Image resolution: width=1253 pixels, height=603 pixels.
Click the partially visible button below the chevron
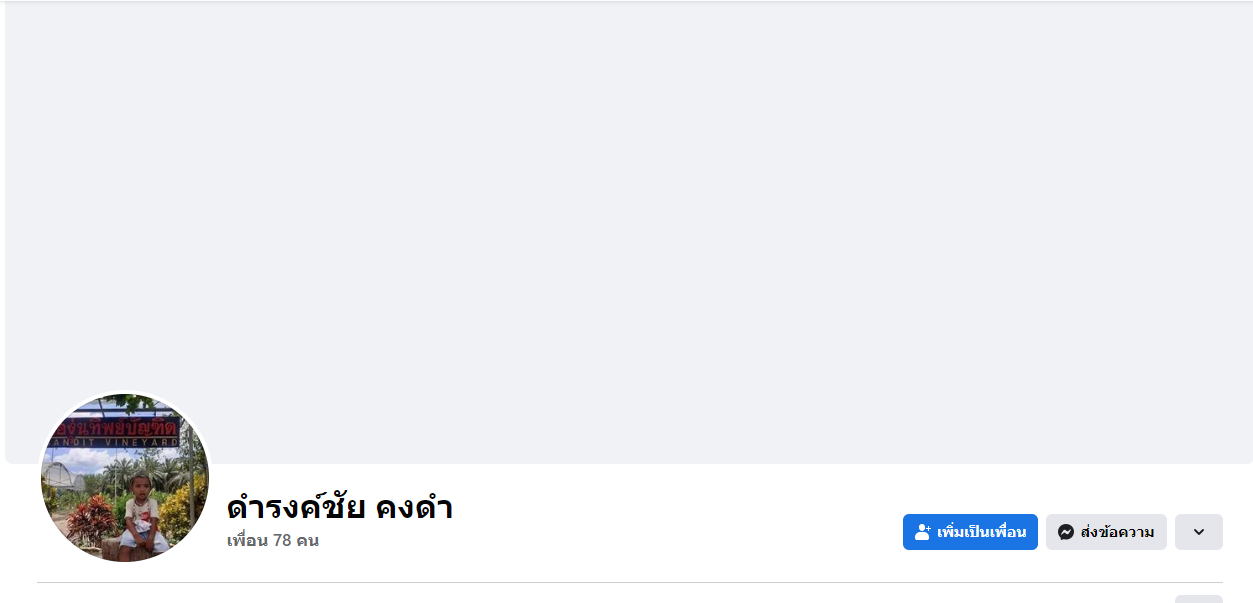pyautogui.click(x=1198, y=598)
